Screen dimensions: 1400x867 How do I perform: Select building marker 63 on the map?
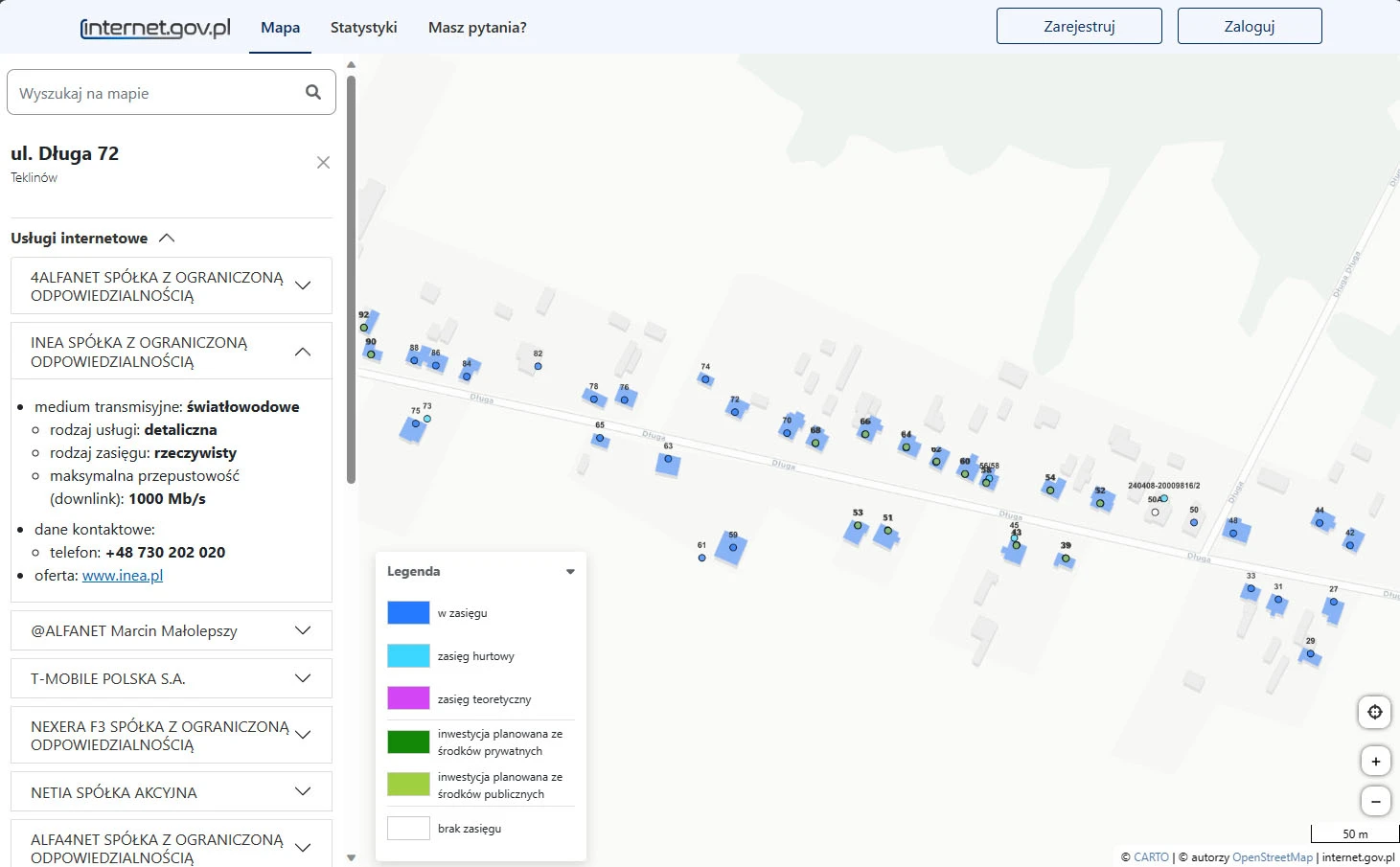pyautogui.click(x=668, y=459)
